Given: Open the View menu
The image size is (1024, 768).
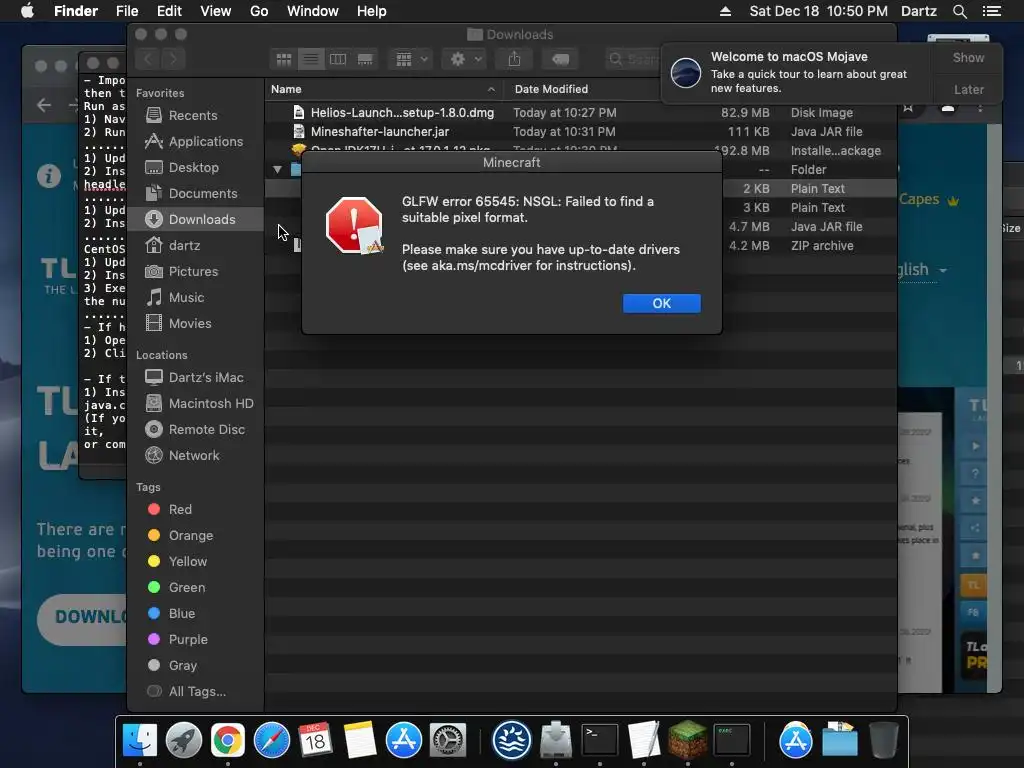Looking at the screenshot, I should pyautogui.click(x=216, y=11).
